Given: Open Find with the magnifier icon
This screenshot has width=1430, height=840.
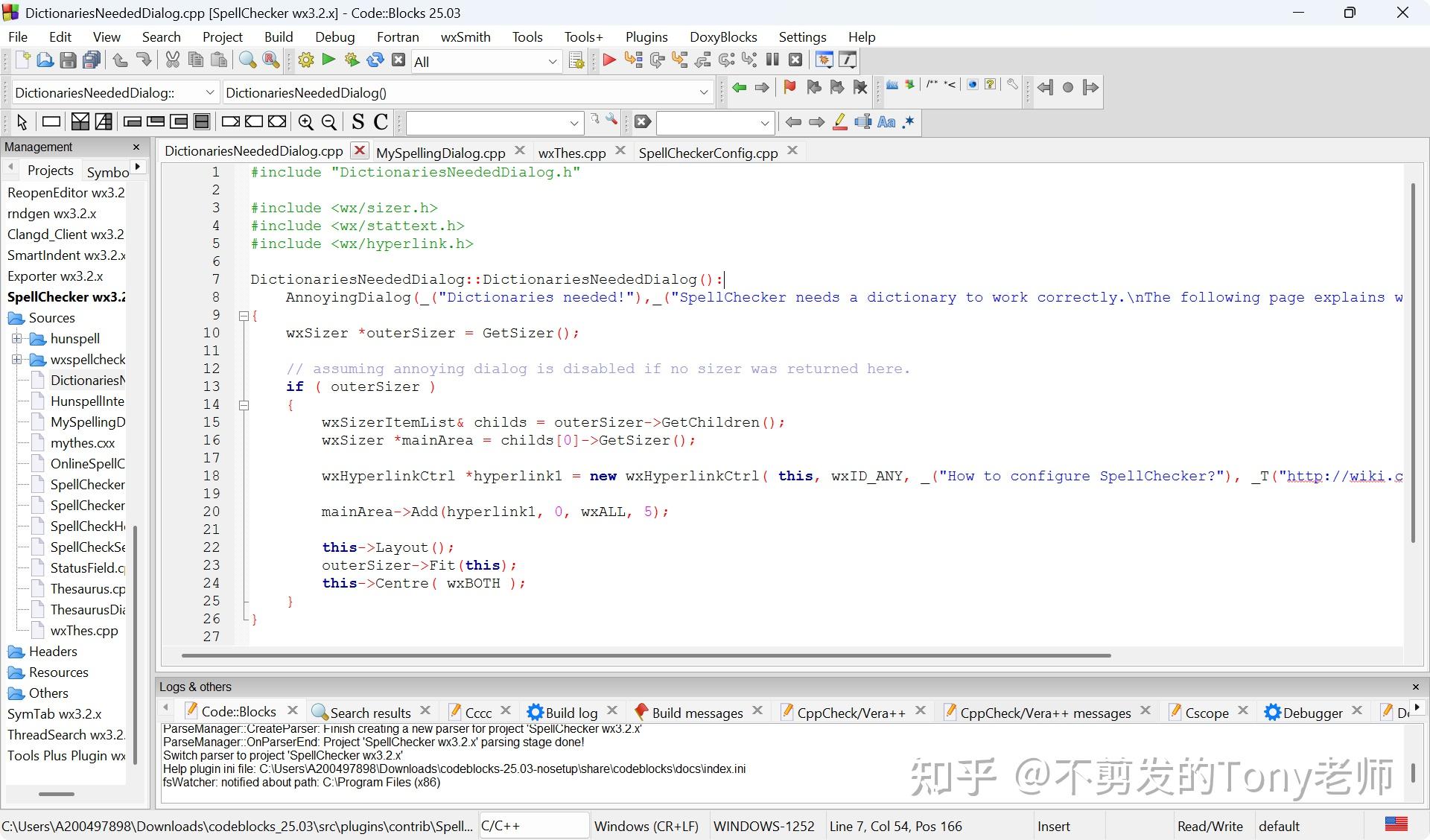Looking at the screenshot, I should pyautogui.click(x=247, y=60).
